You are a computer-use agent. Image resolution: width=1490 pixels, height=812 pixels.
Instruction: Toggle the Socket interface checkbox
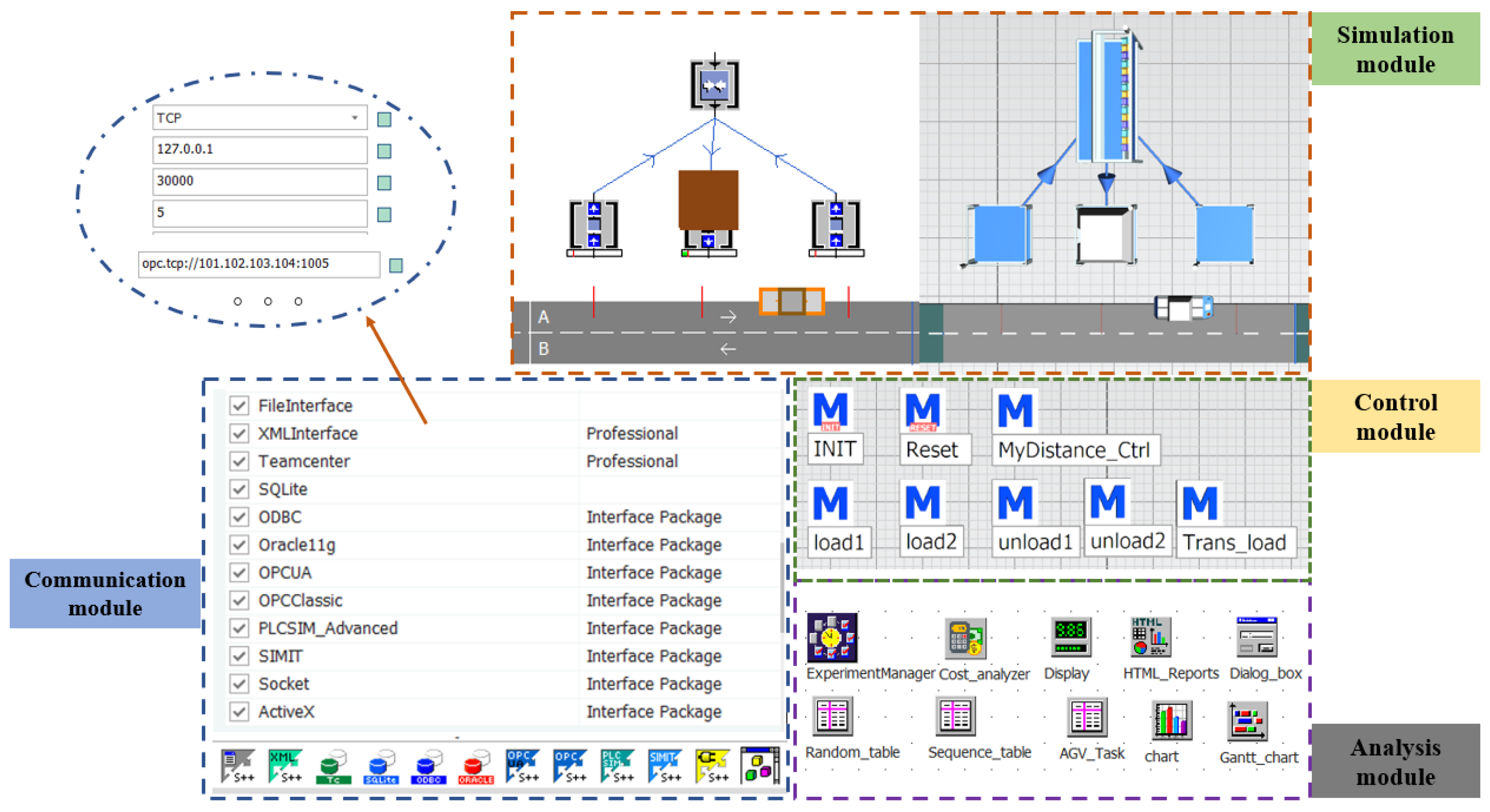pyautogui.click(x=239, y=683)
